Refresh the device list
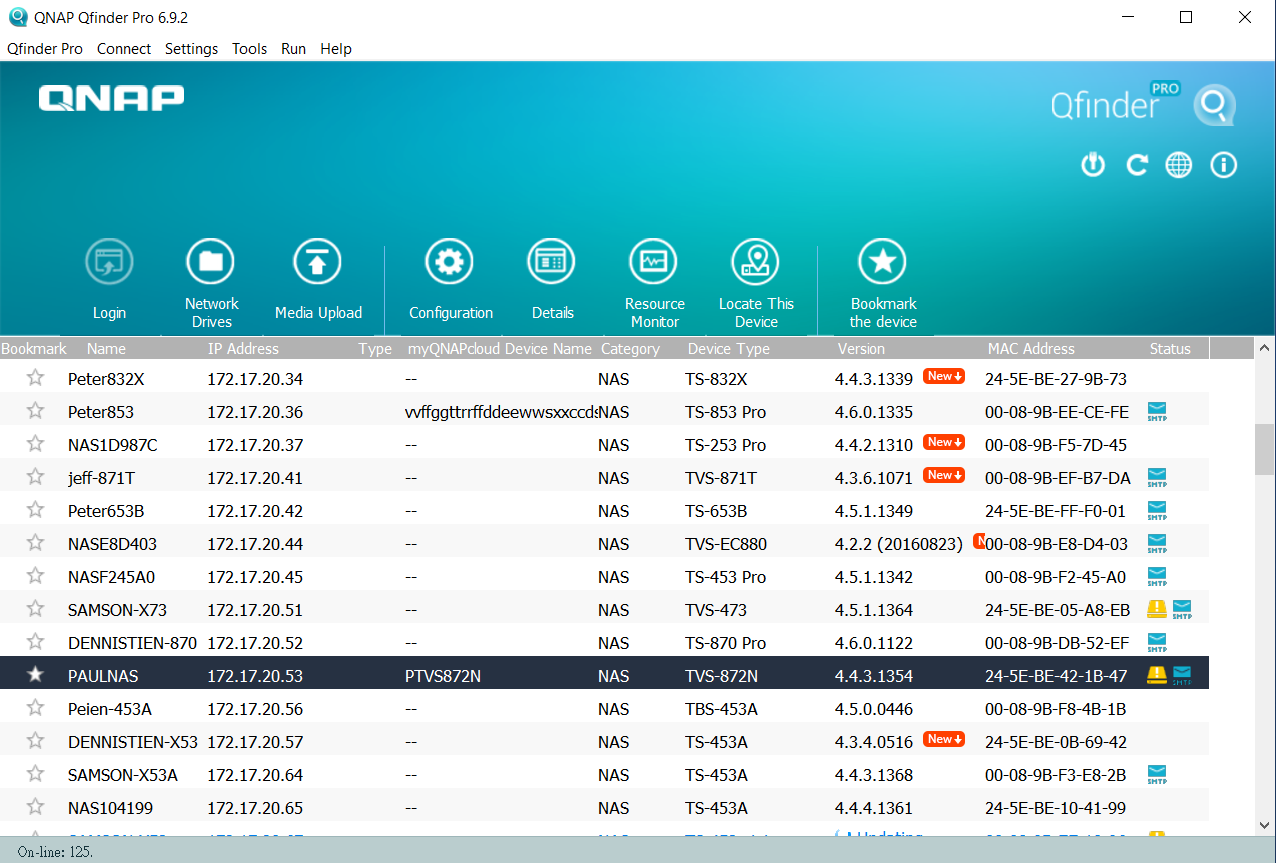Screen dimensions: 1276x863 pos(1137,165)
